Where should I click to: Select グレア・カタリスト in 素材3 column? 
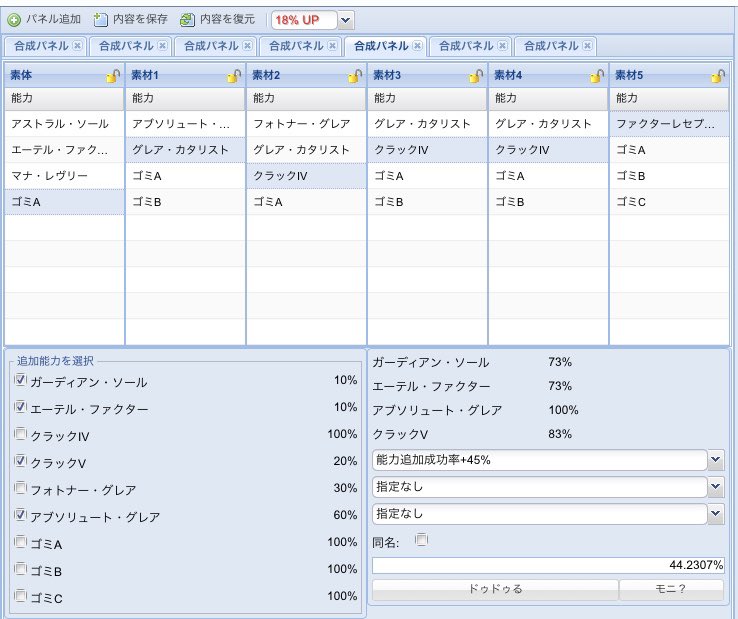tap(427, 124)
